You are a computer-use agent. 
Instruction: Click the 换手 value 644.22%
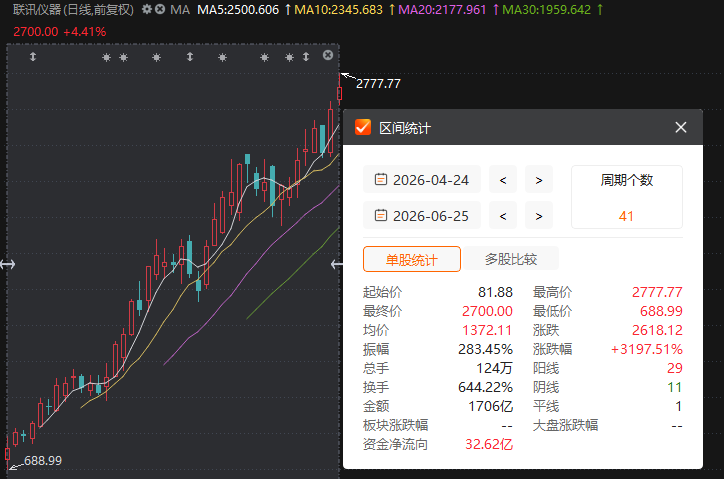coord(485,387)
